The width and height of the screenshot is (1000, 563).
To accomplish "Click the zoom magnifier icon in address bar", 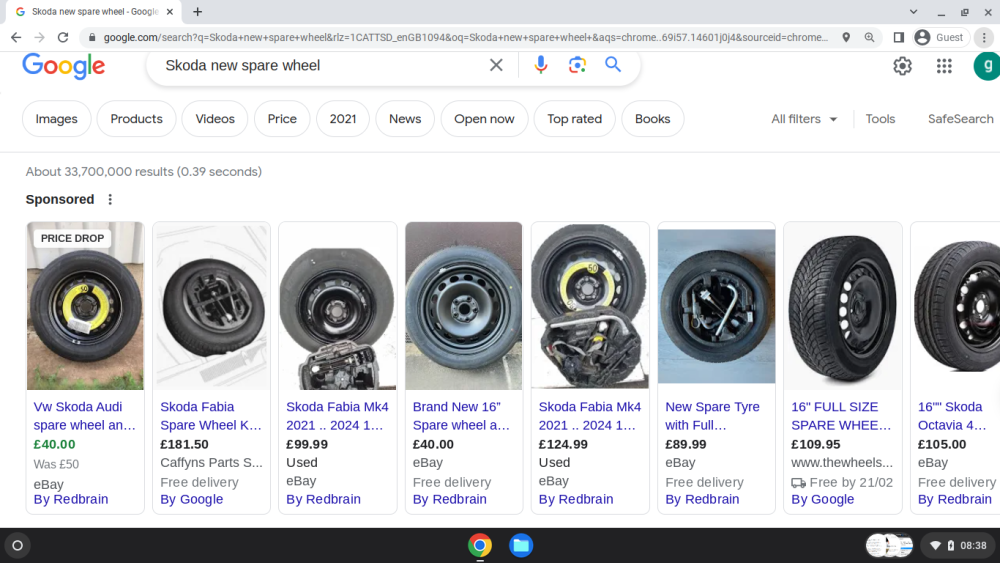I will (869, 38).
